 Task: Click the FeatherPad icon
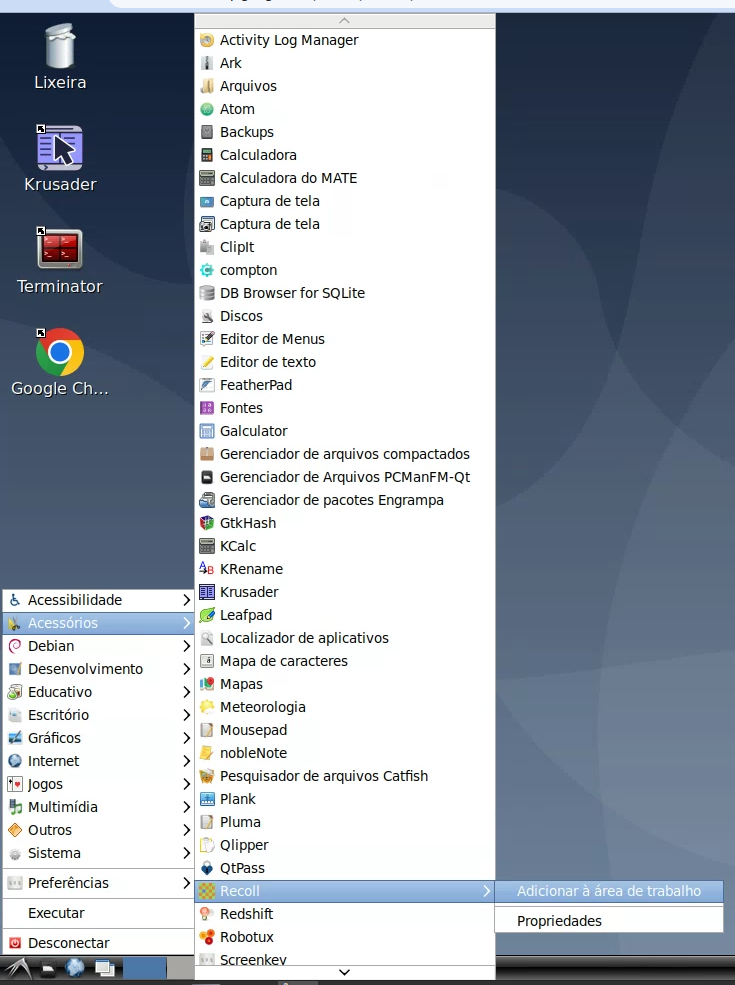tap(207, 385)
